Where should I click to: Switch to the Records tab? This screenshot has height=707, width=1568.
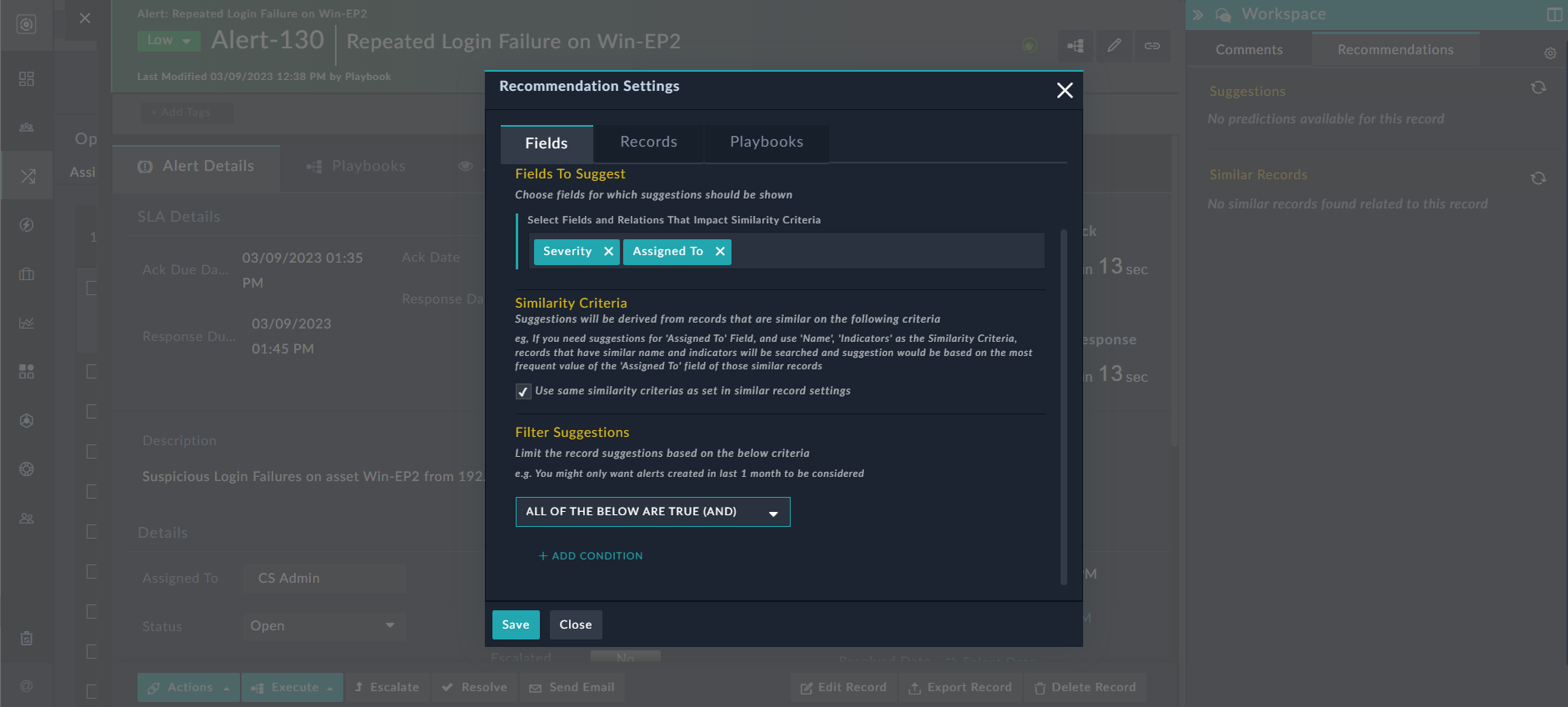648,143
